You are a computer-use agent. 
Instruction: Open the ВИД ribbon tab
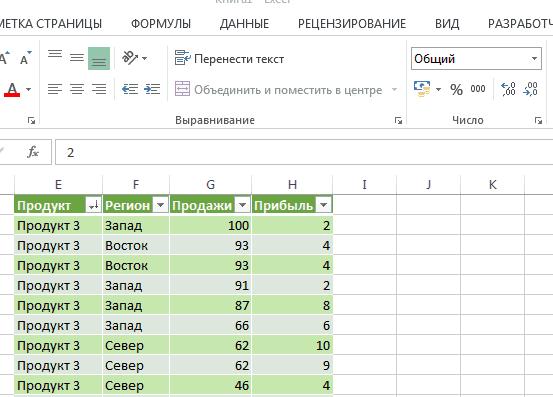coord(447,24)
